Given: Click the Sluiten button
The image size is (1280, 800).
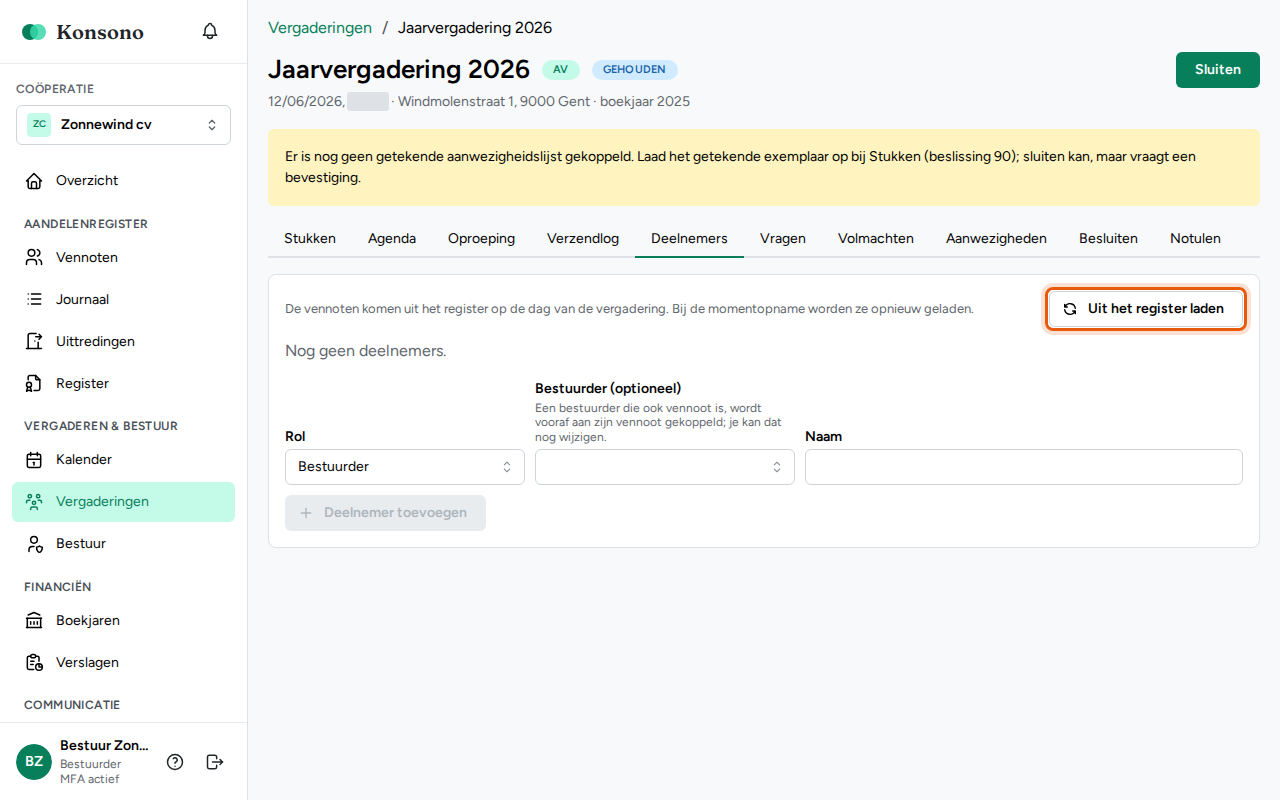Looking at the screenshot, I should click(x=1218, y=70).
